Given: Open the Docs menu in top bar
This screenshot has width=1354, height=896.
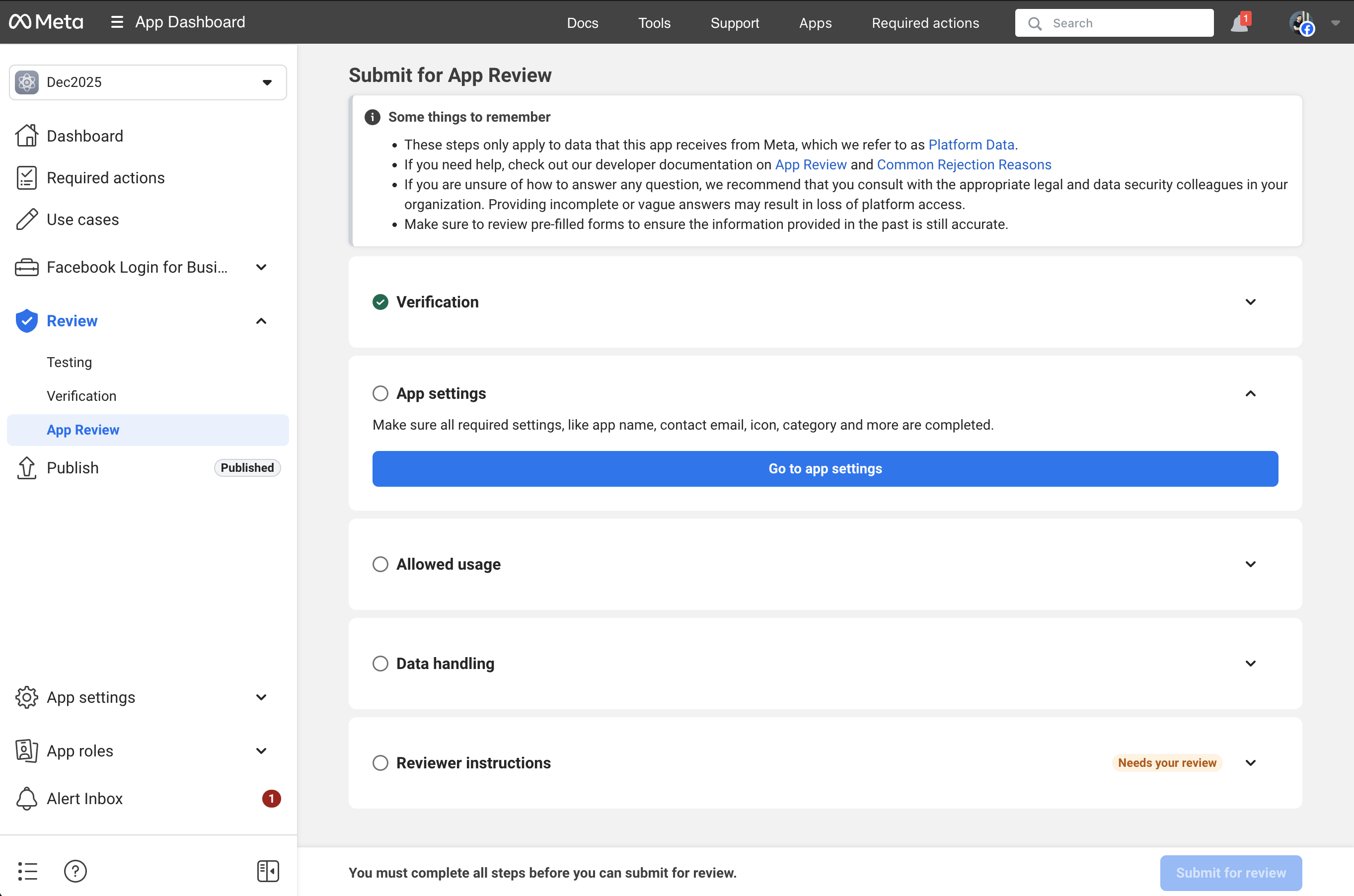Looking at the screenshot, I should click(582, 23).
